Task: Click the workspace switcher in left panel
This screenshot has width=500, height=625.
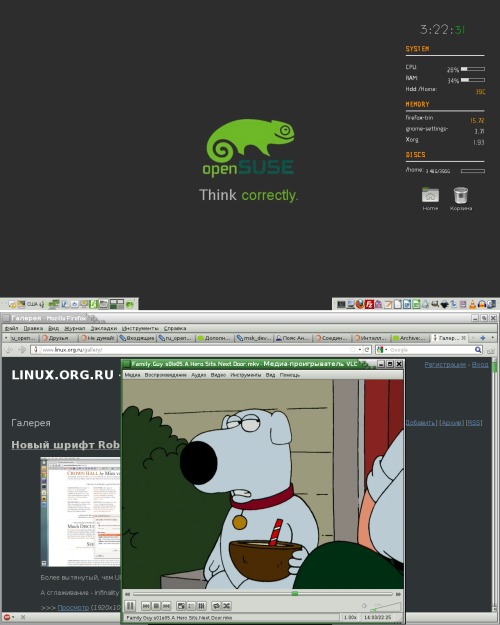Action: tap(117, 305)
